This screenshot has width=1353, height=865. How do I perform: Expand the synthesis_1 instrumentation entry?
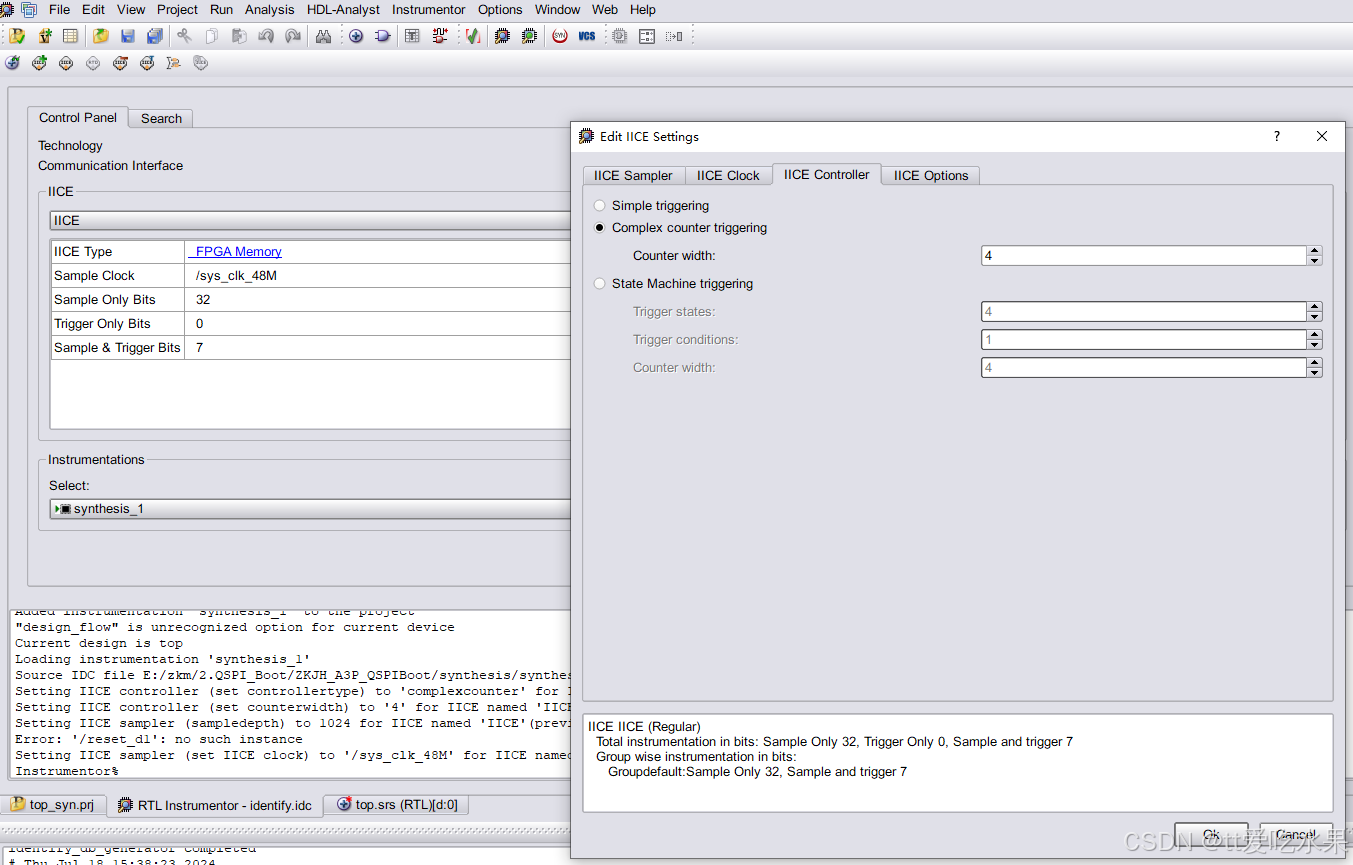click(x=58, y=508)
